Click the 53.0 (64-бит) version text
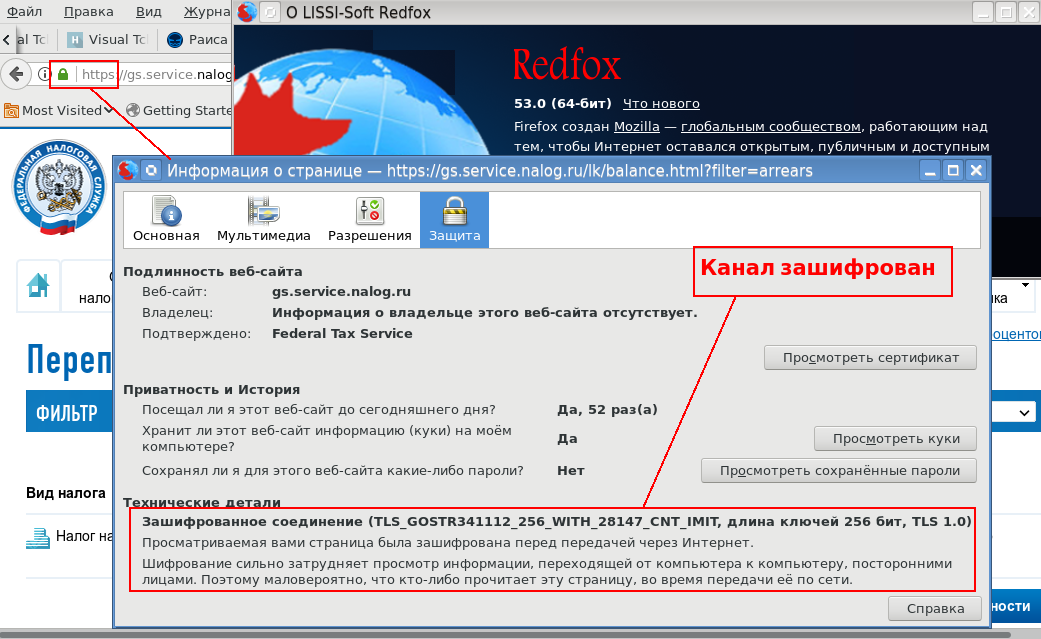1041x639 pixels. (x=562, y=104)
